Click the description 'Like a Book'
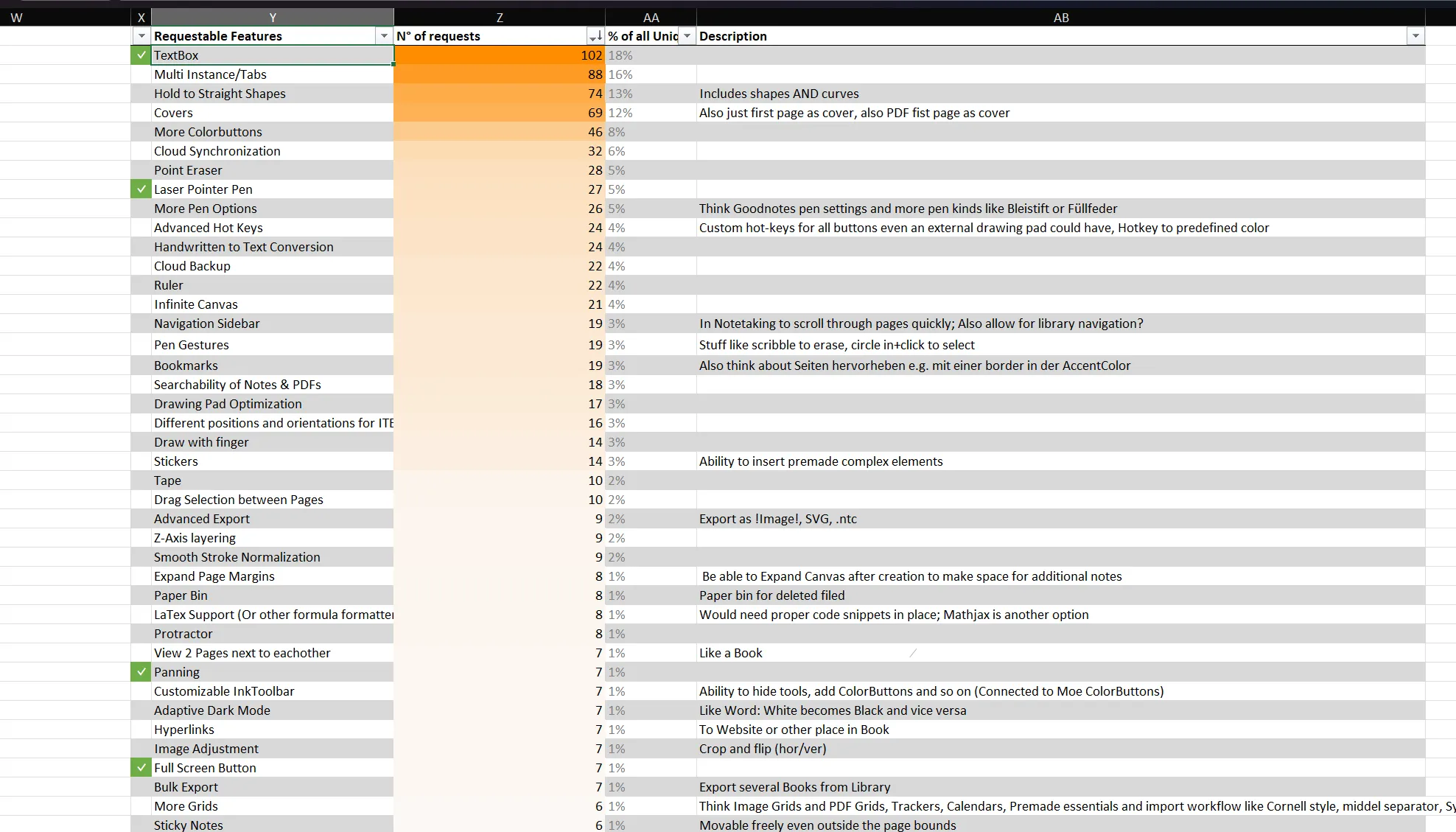The width and height of the screenshot is (1456, 832). [730, 653]
